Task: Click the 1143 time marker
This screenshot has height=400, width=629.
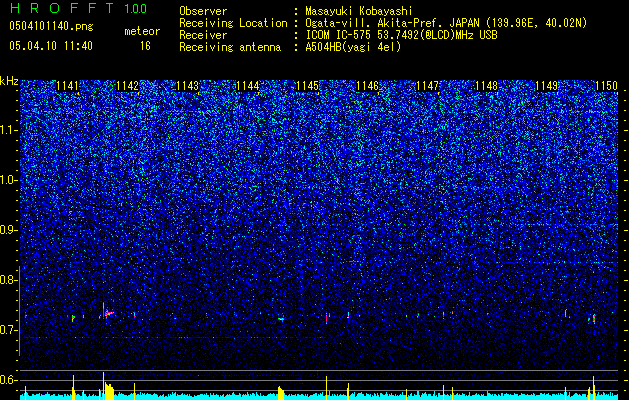Action: click(187, 86)
